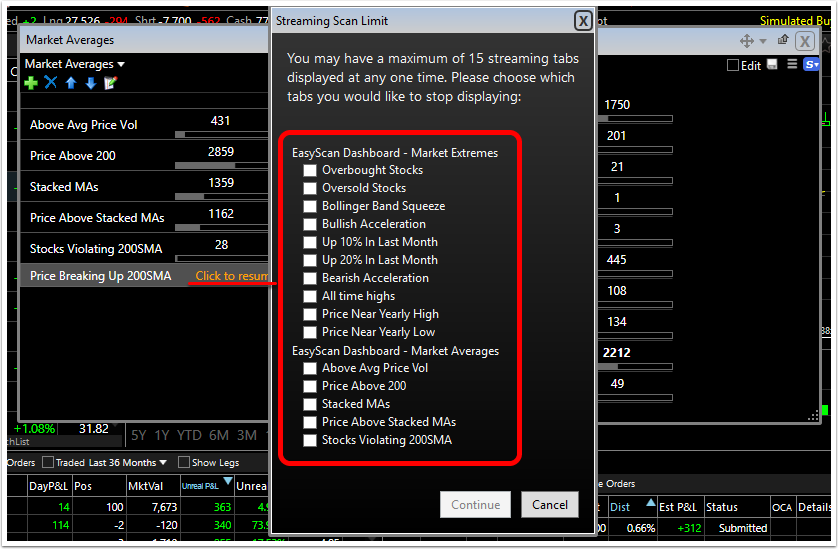Check Up 10% In Last Month
838x549 pixels.
(310, 243)
